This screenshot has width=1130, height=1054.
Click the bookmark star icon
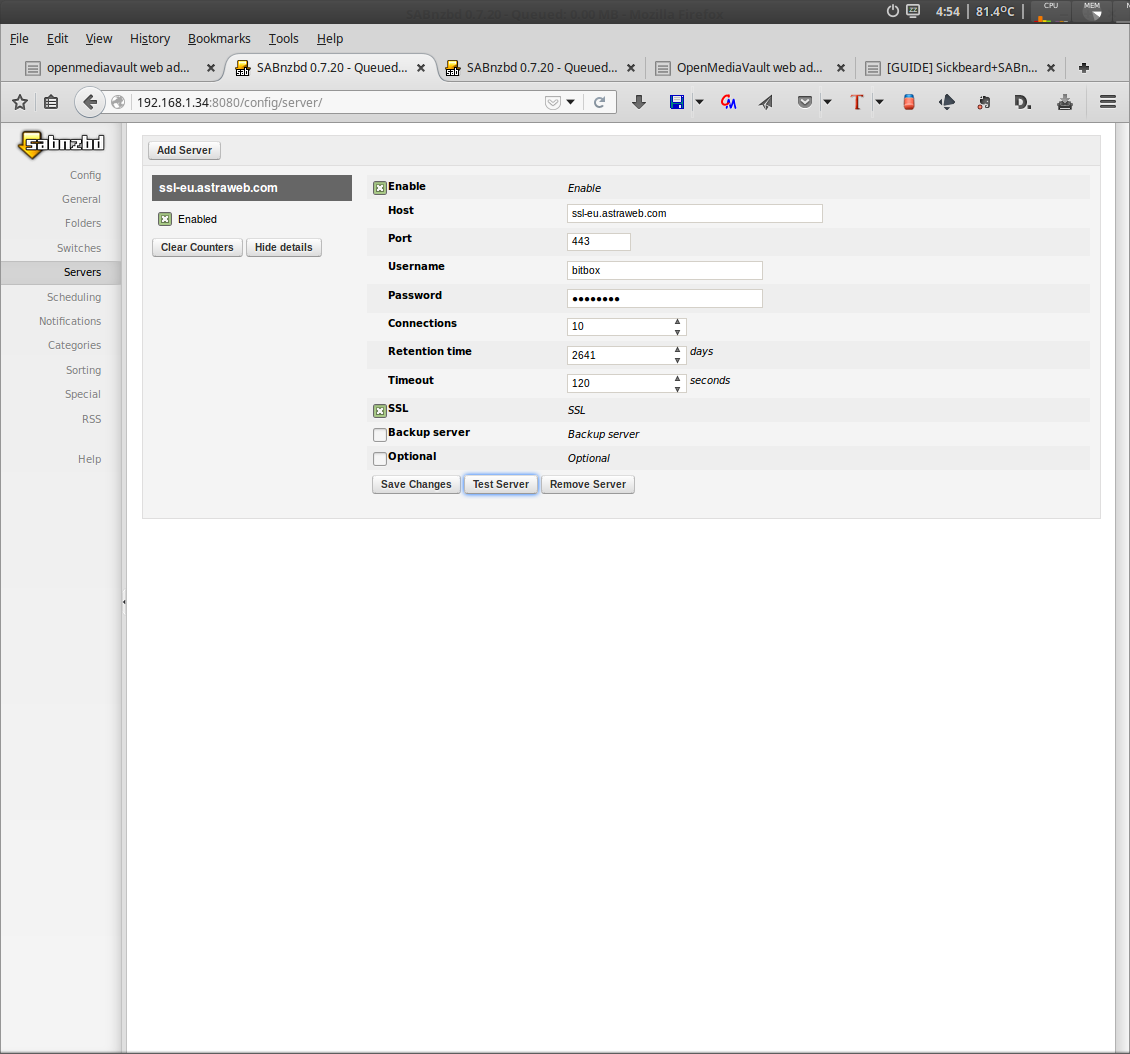(20, 102)
